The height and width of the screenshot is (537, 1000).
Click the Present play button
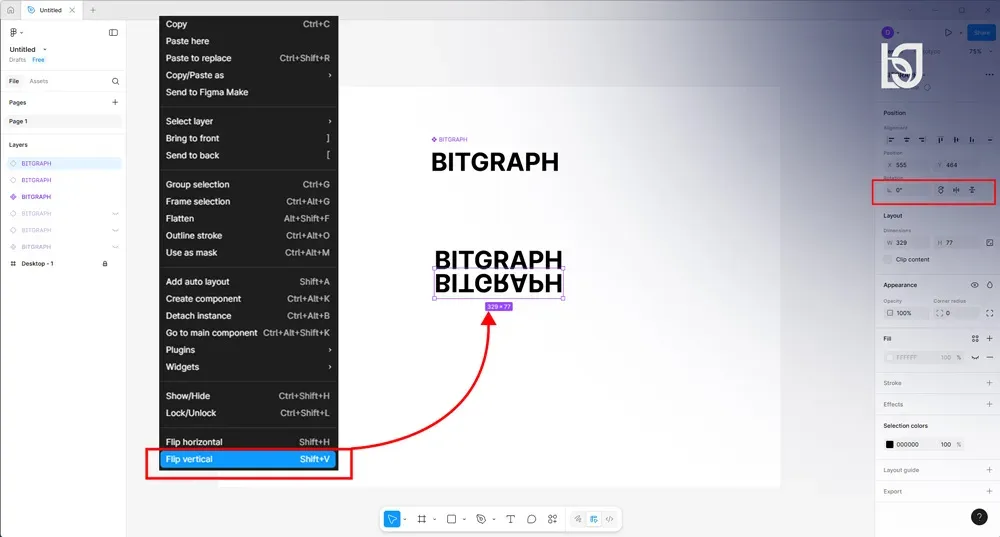tap(948, 33)
